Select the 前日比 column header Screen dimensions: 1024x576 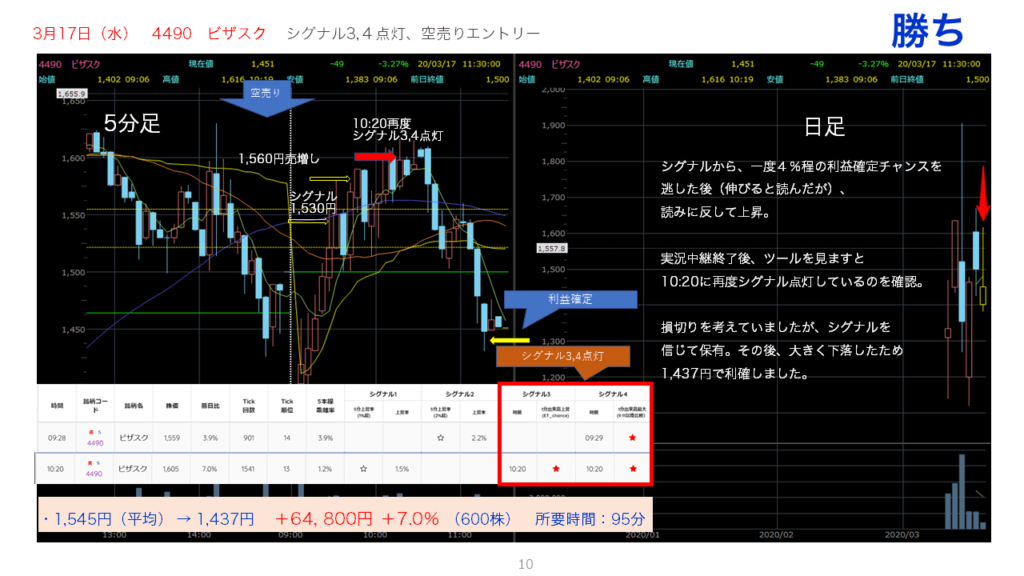pyautogui.click(x=210, y=406)
